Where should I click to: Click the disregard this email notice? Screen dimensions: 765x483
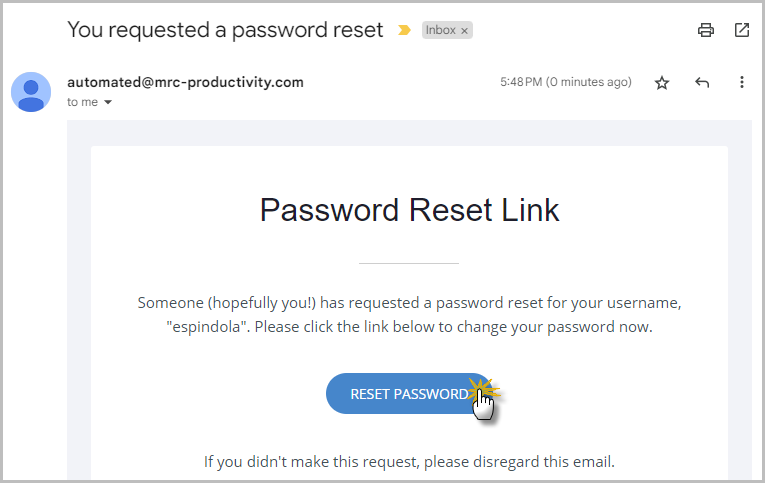(x=409, y=462)
